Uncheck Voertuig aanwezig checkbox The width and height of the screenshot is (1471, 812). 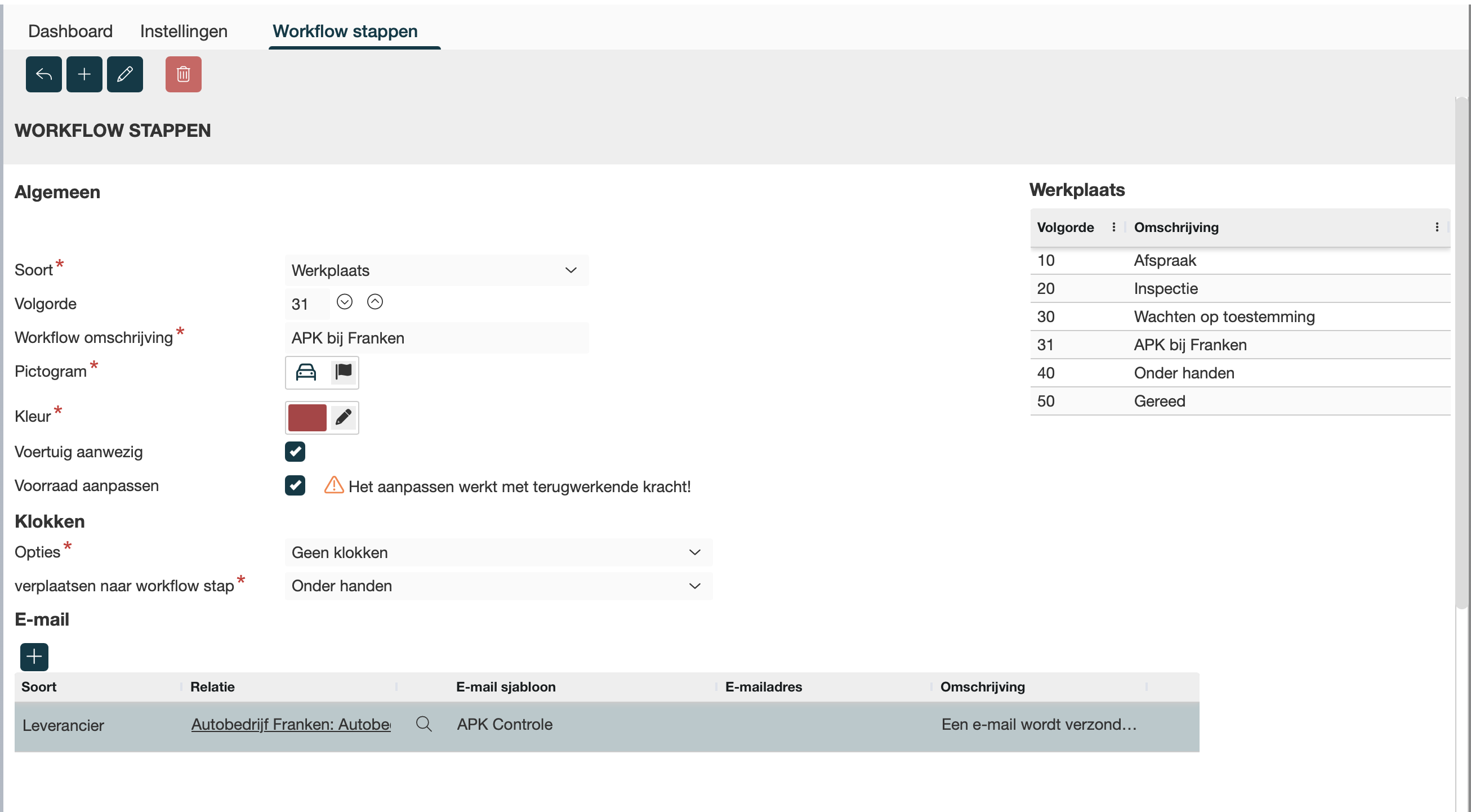tap(295, 452)
